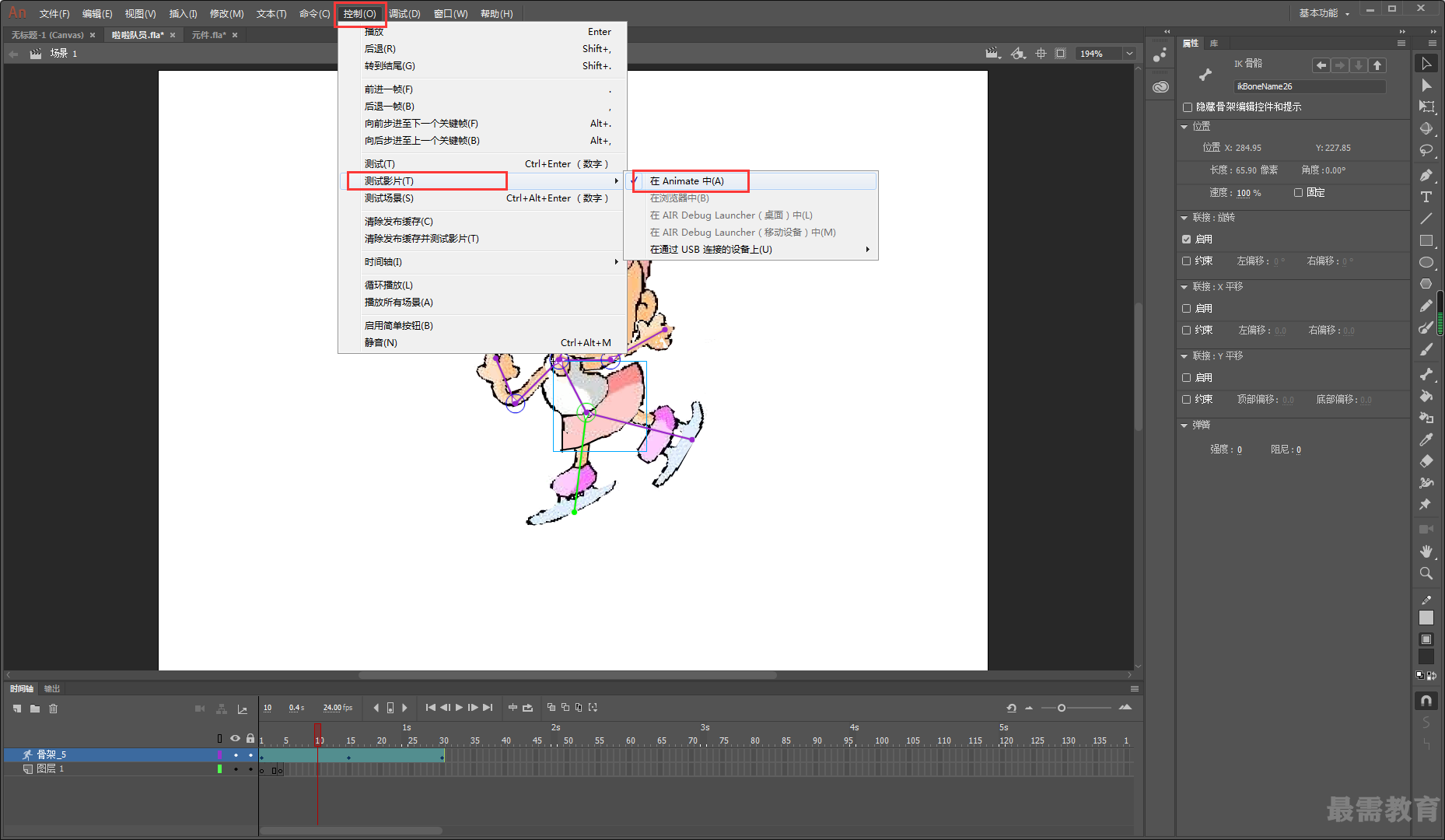Viewport: 1445px width, 840px height.
Task: Click the previous sibling bone left-arrow
Action: coord(1321,65)
